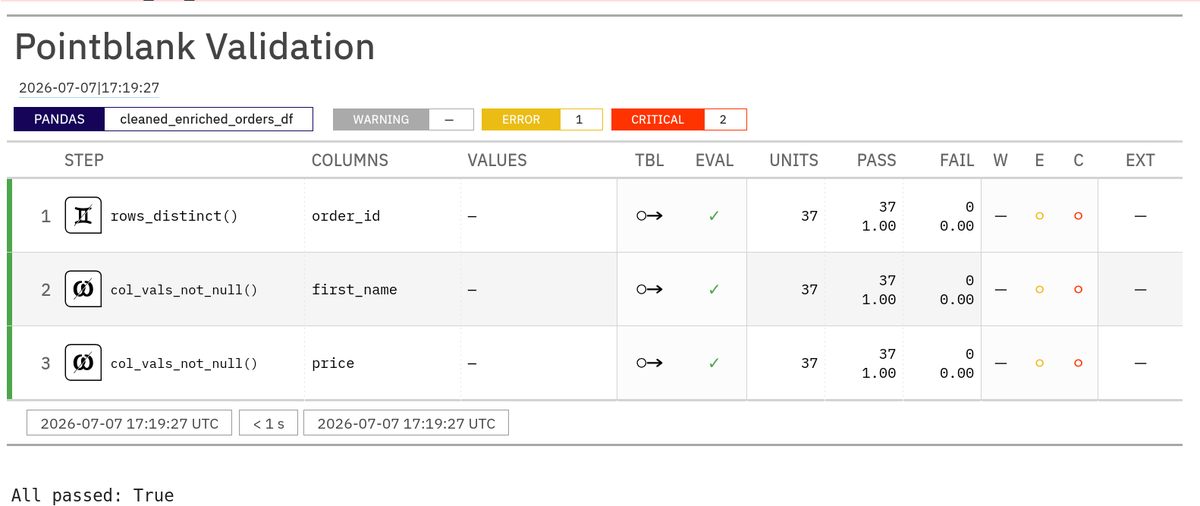Click the yellow ERROR threshold badge
This screenshot has height=506, width=1200.
tap(521, 119)
